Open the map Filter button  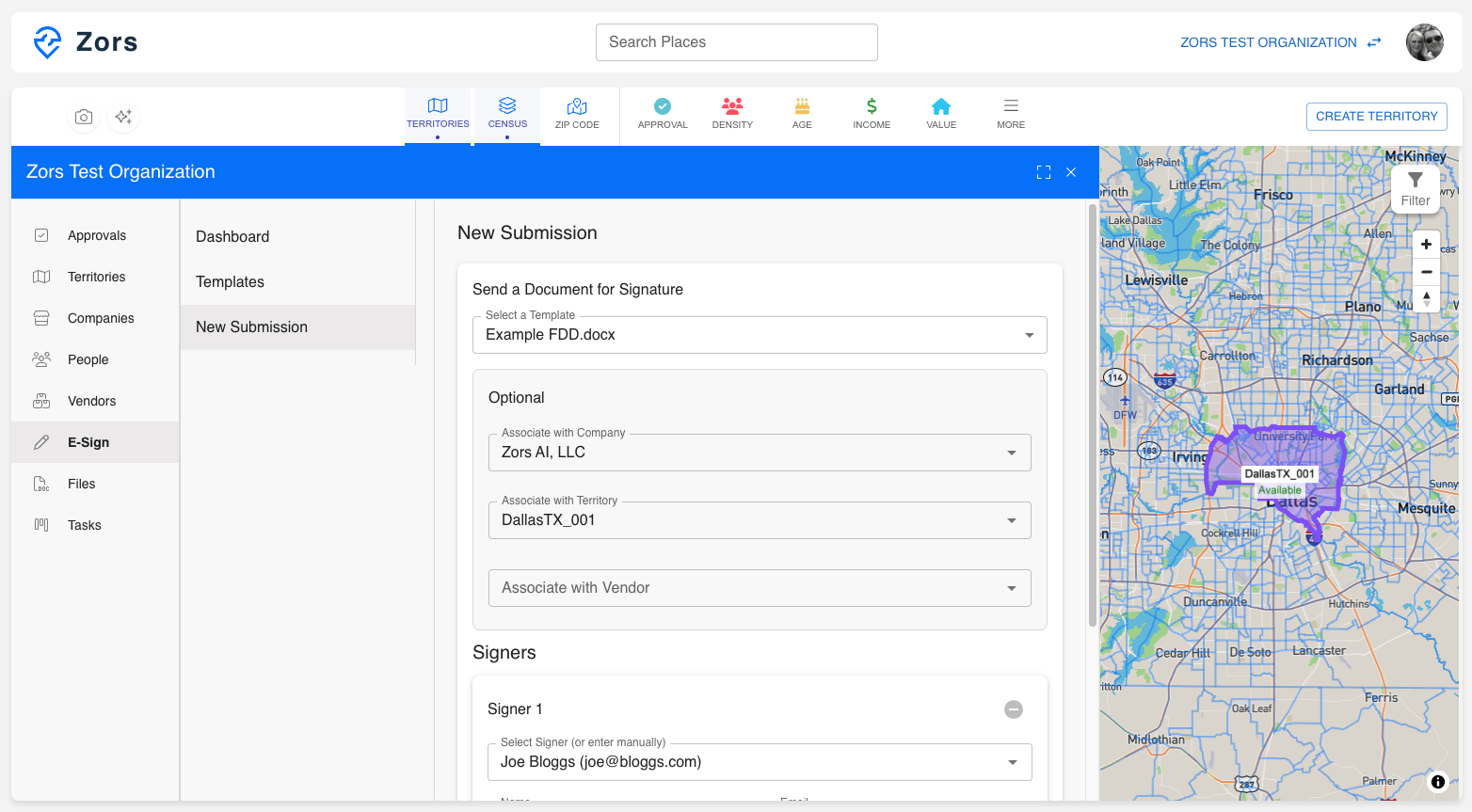click(x=1415, y=188)
